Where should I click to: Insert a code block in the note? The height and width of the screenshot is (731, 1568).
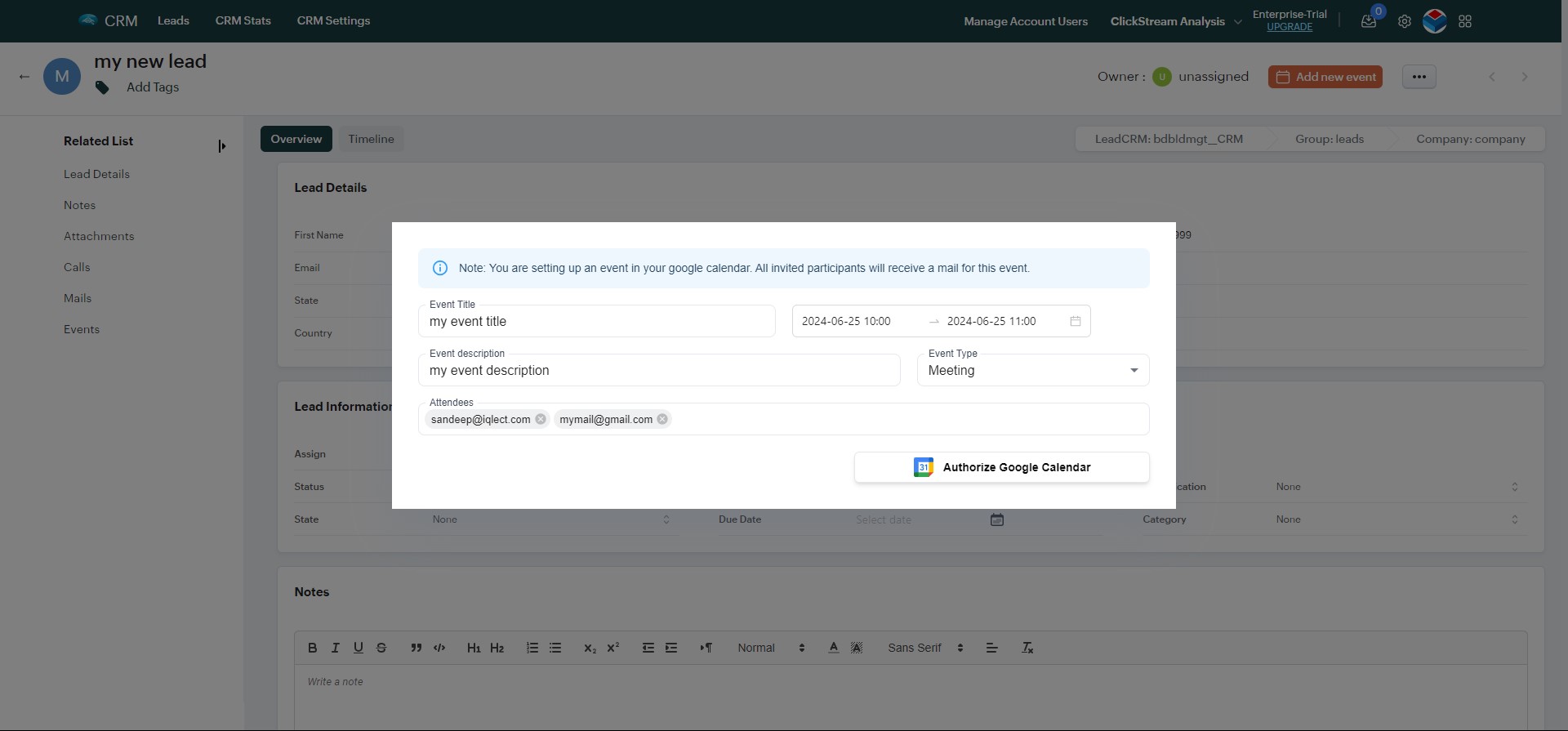coord(439,648)
